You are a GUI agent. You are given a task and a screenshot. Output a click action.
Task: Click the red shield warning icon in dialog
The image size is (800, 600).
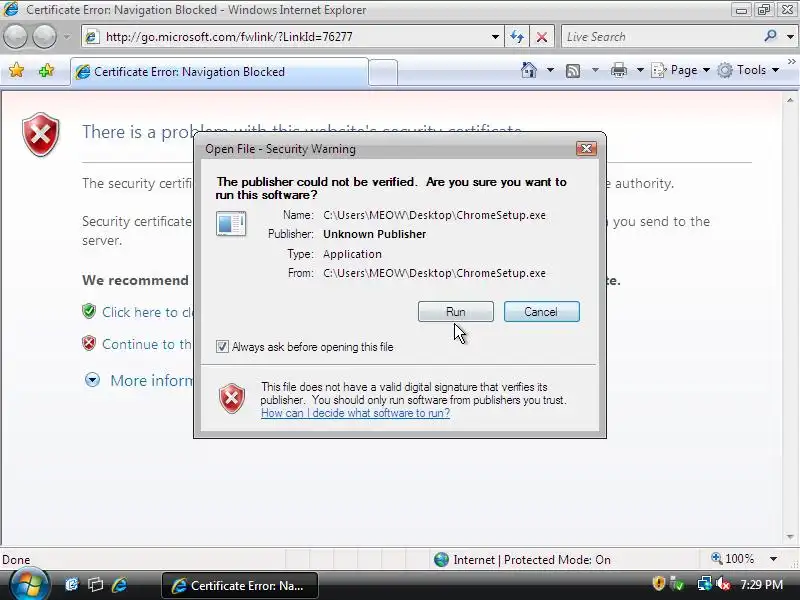pyautogui.click(x=232, y=398)
